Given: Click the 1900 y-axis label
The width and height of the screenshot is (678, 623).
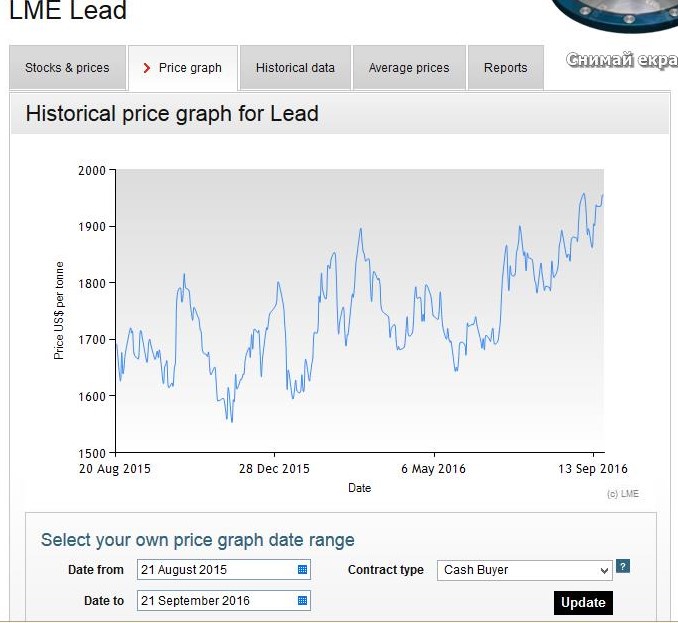Looking at the screenshot, I should (x=92, y=227).
